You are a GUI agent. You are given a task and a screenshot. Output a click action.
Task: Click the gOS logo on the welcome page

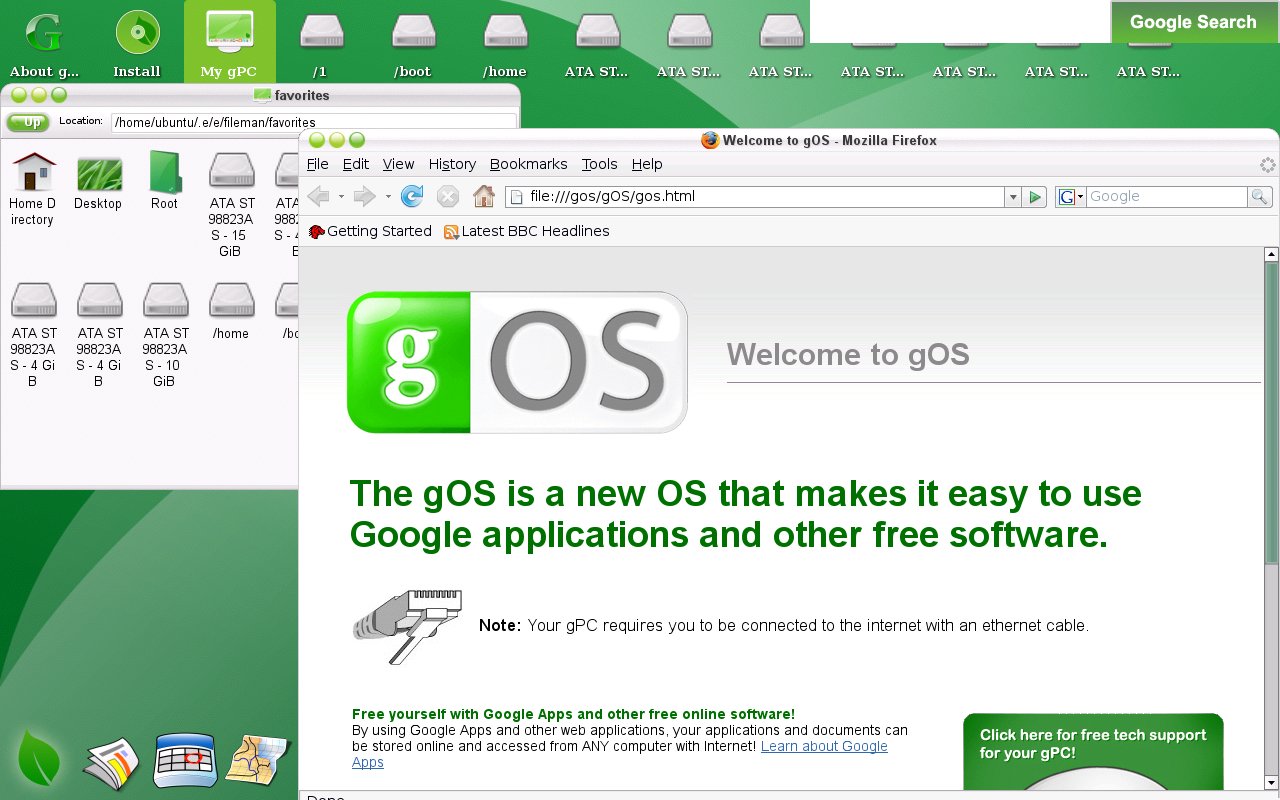coord(517,362)
